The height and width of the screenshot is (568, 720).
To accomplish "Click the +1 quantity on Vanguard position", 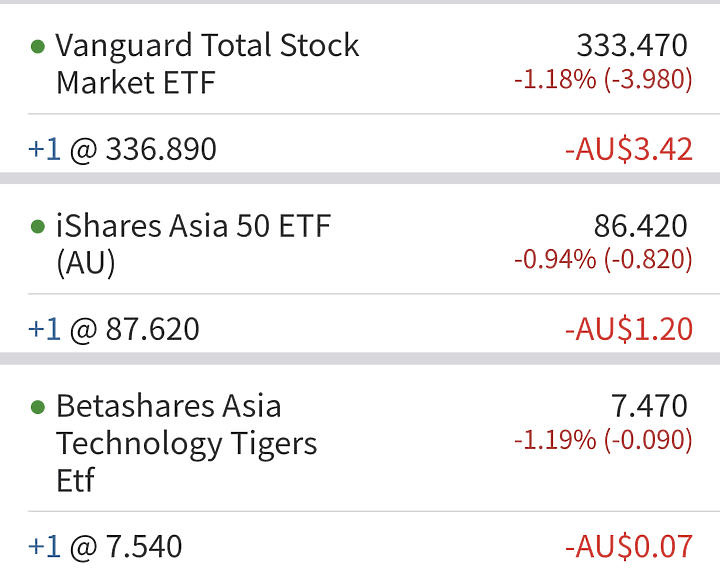I will click(45, 149).
